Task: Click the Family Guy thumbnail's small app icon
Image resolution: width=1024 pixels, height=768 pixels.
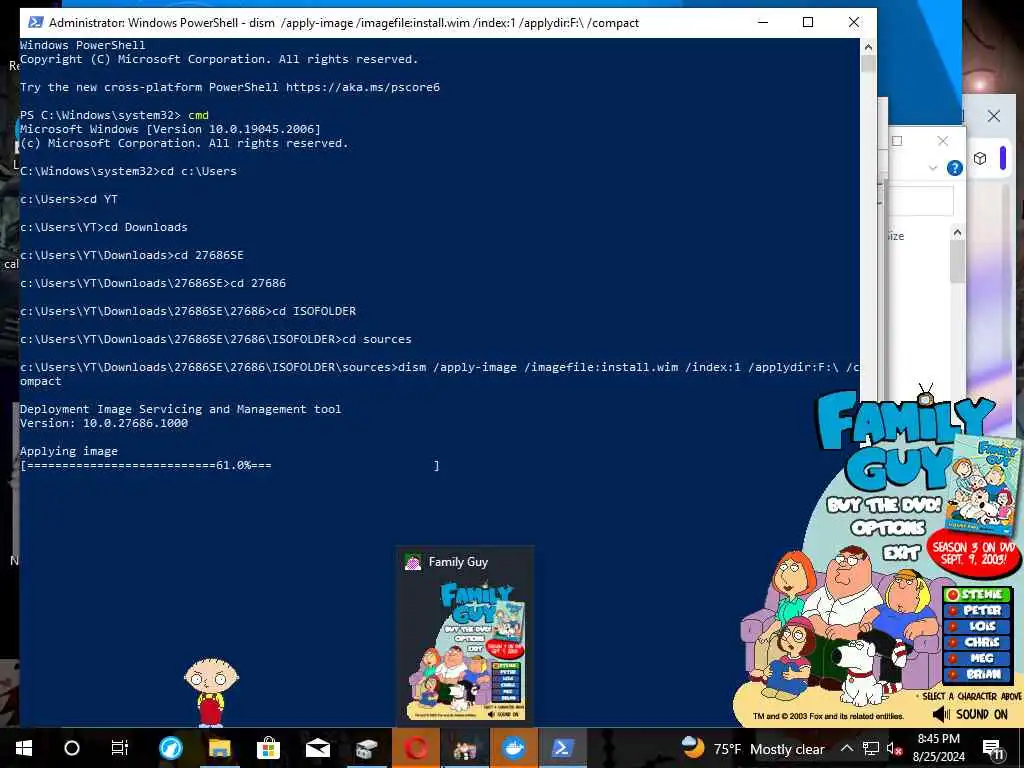Action: (413, 562)
